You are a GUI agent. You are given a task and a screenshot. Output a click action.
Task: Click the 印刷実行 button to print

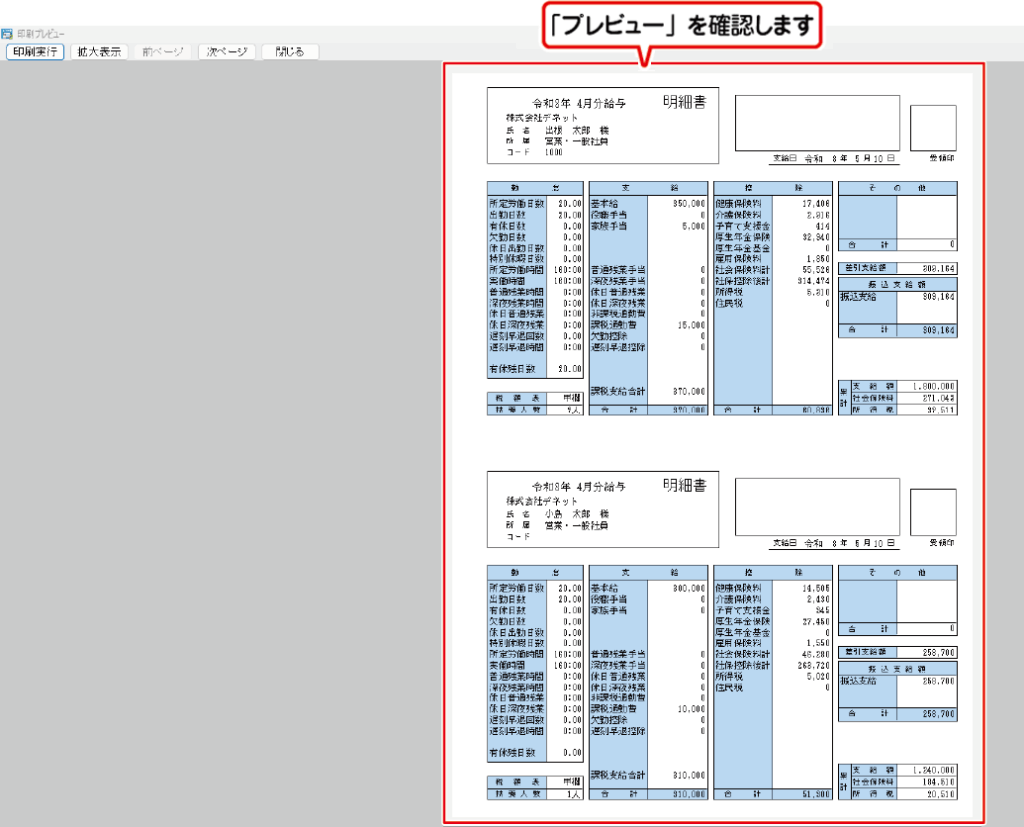click(35, 52)
